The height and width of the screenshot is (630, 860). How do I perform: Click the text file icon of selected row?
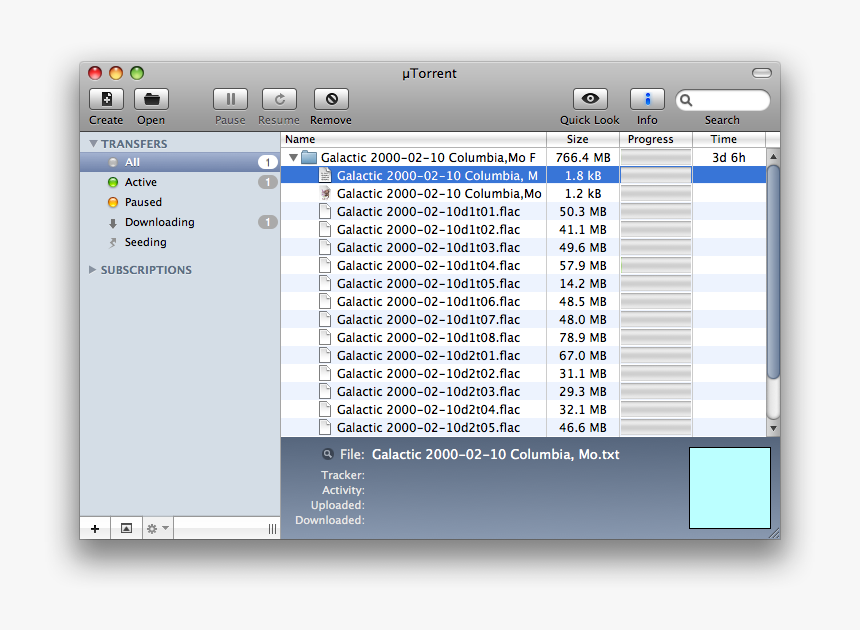(x=325, y=175)
